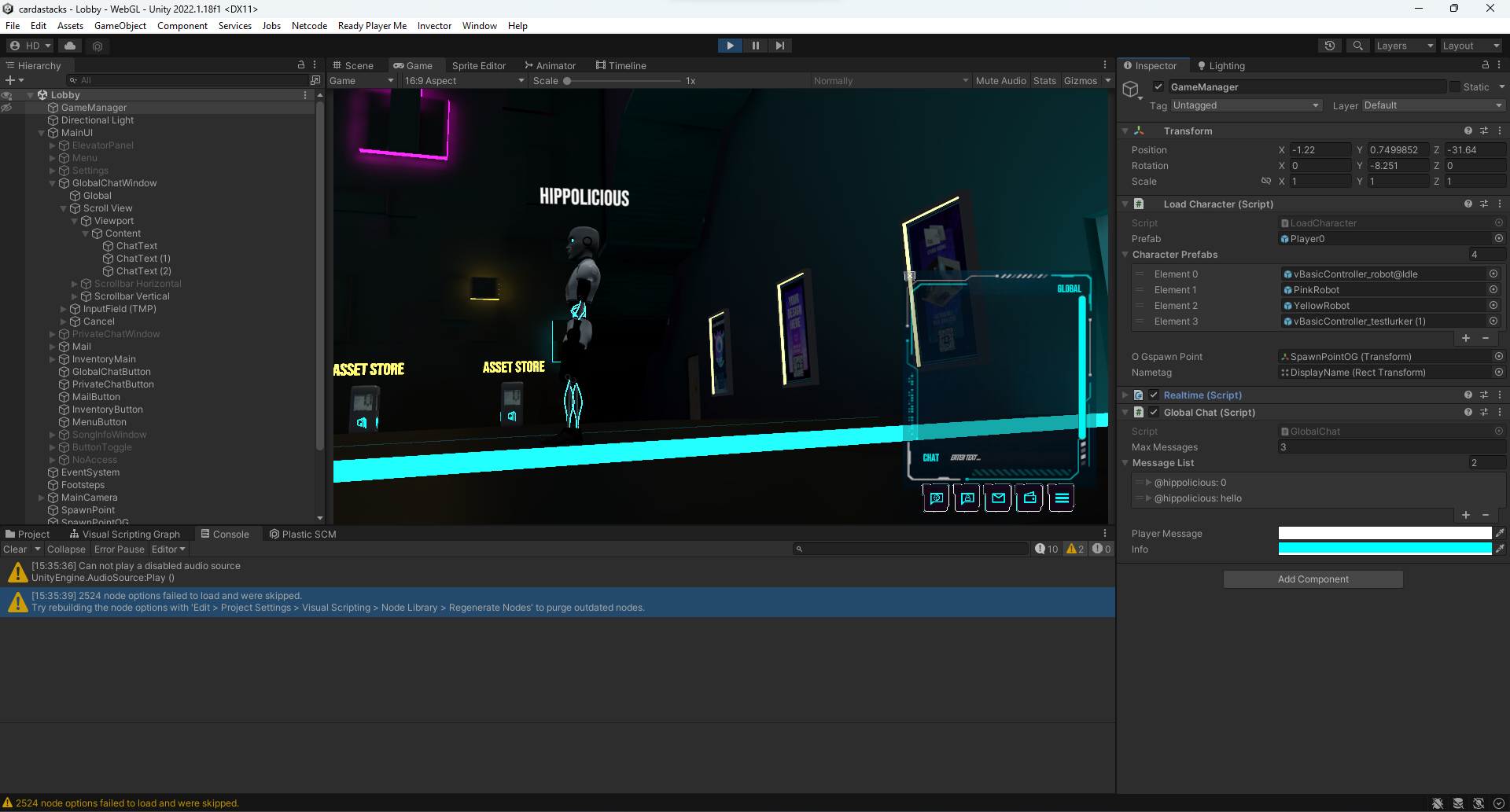Click the Pause button in the toolbar
Viewport: 1510px width, 812px height.
(x=755, y=46)
